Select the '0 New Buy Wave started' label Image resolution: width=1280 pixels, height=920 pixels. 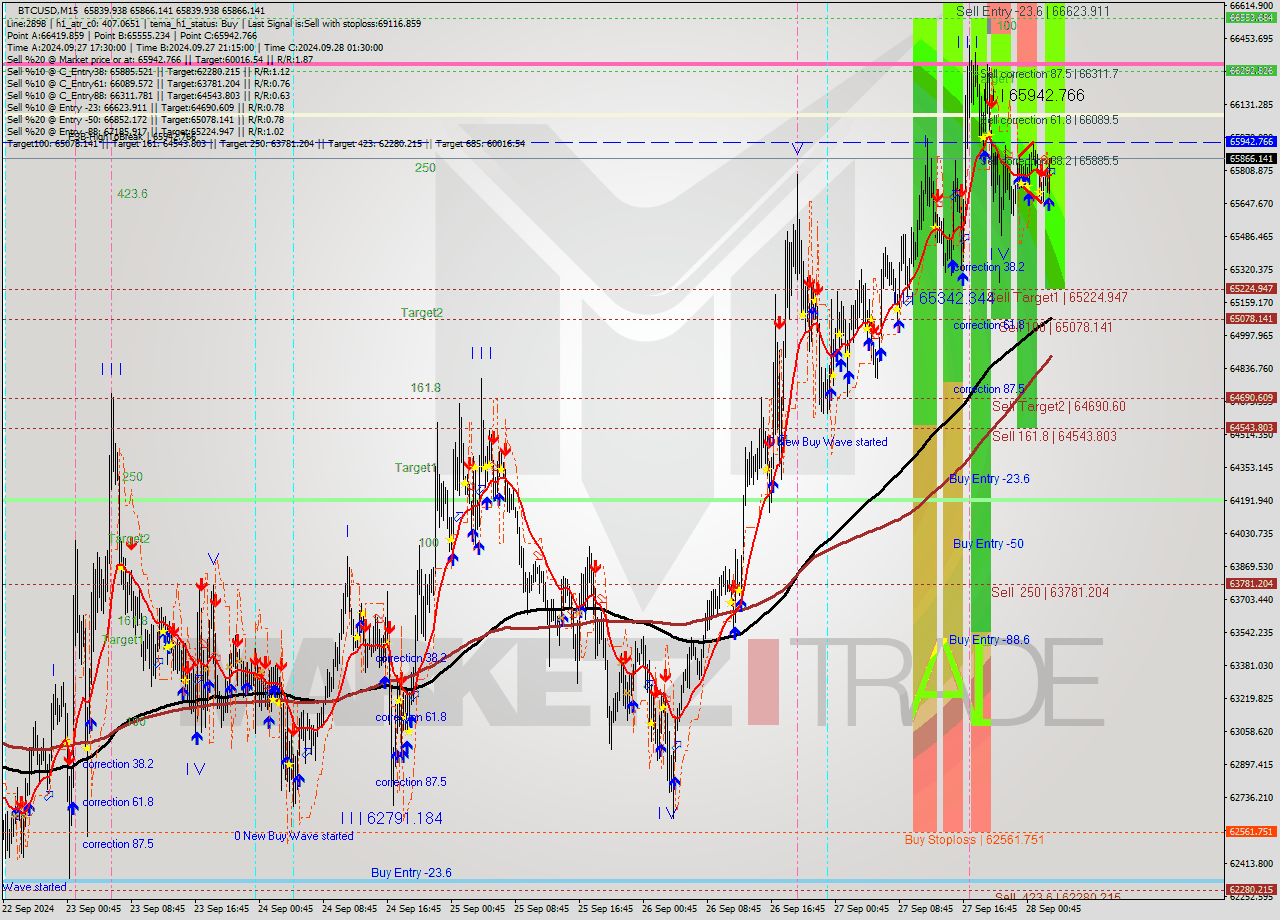294,836
